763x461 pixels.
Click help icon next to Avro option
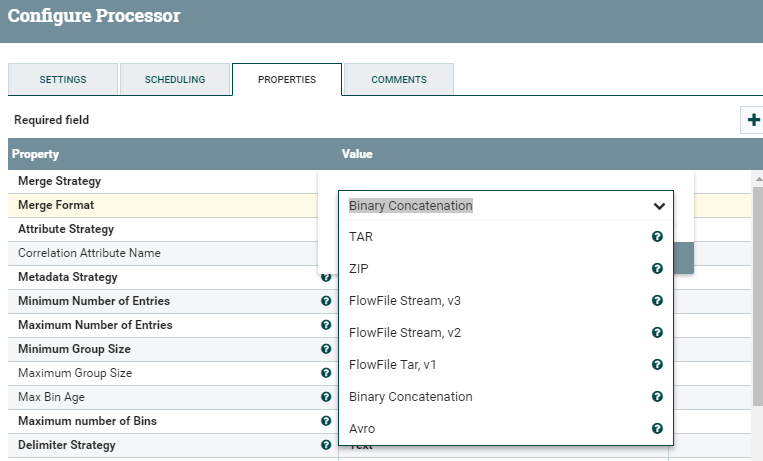coord(657,429)
